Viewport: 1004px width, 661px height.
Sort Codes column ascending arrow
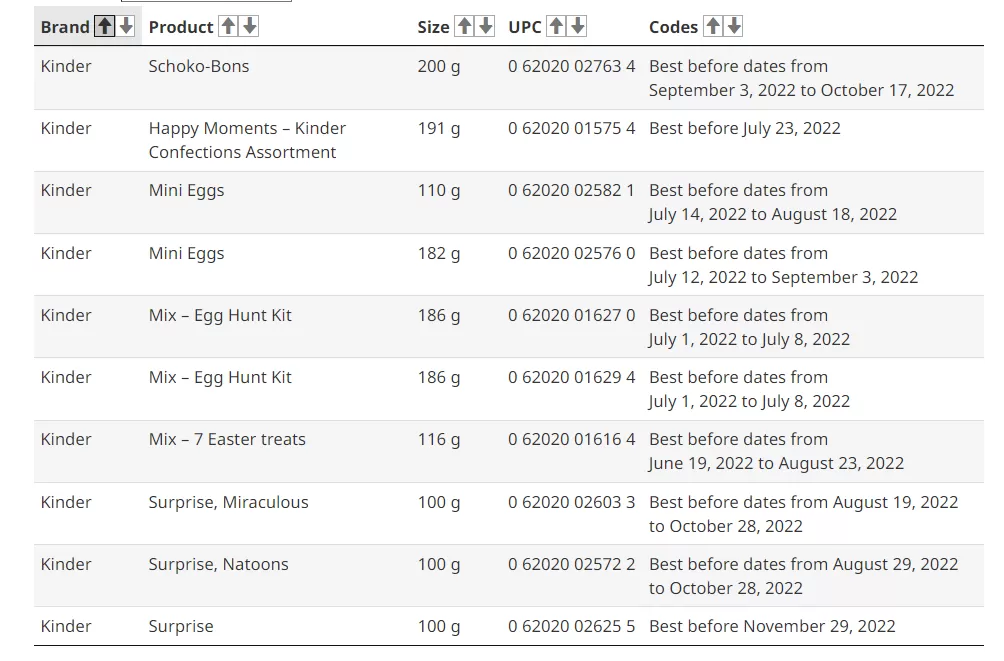pyautogui.click(x=713, y=26)
